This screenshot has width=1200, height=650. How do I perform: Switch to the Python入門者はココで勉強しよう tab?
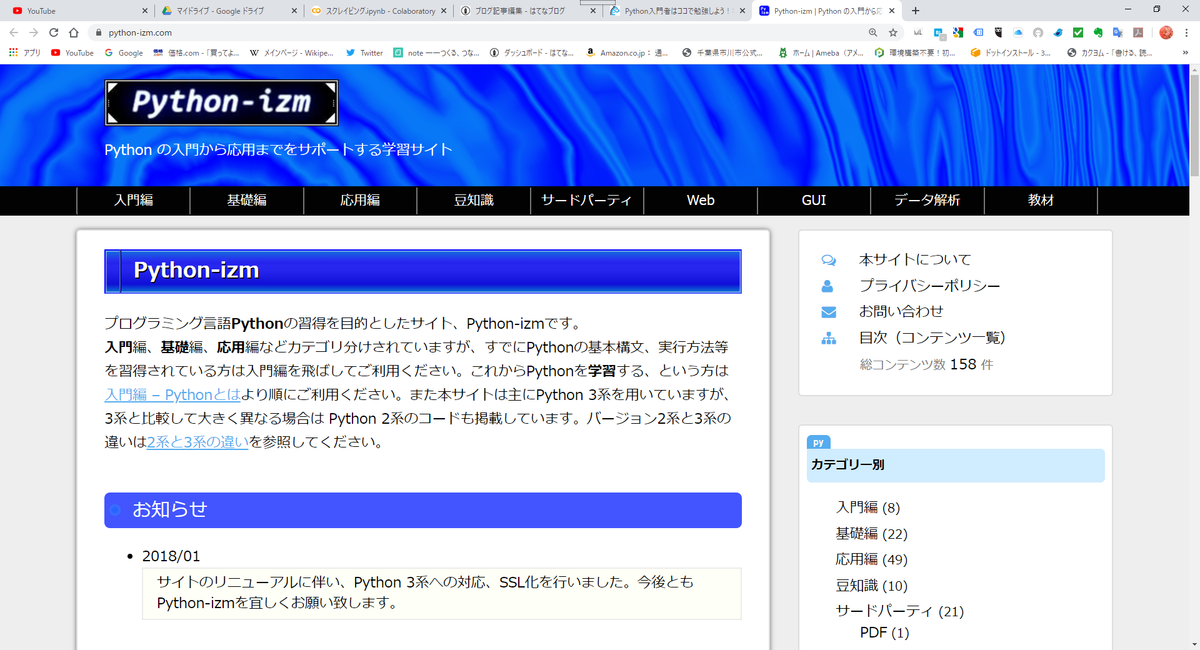[676, 10]
